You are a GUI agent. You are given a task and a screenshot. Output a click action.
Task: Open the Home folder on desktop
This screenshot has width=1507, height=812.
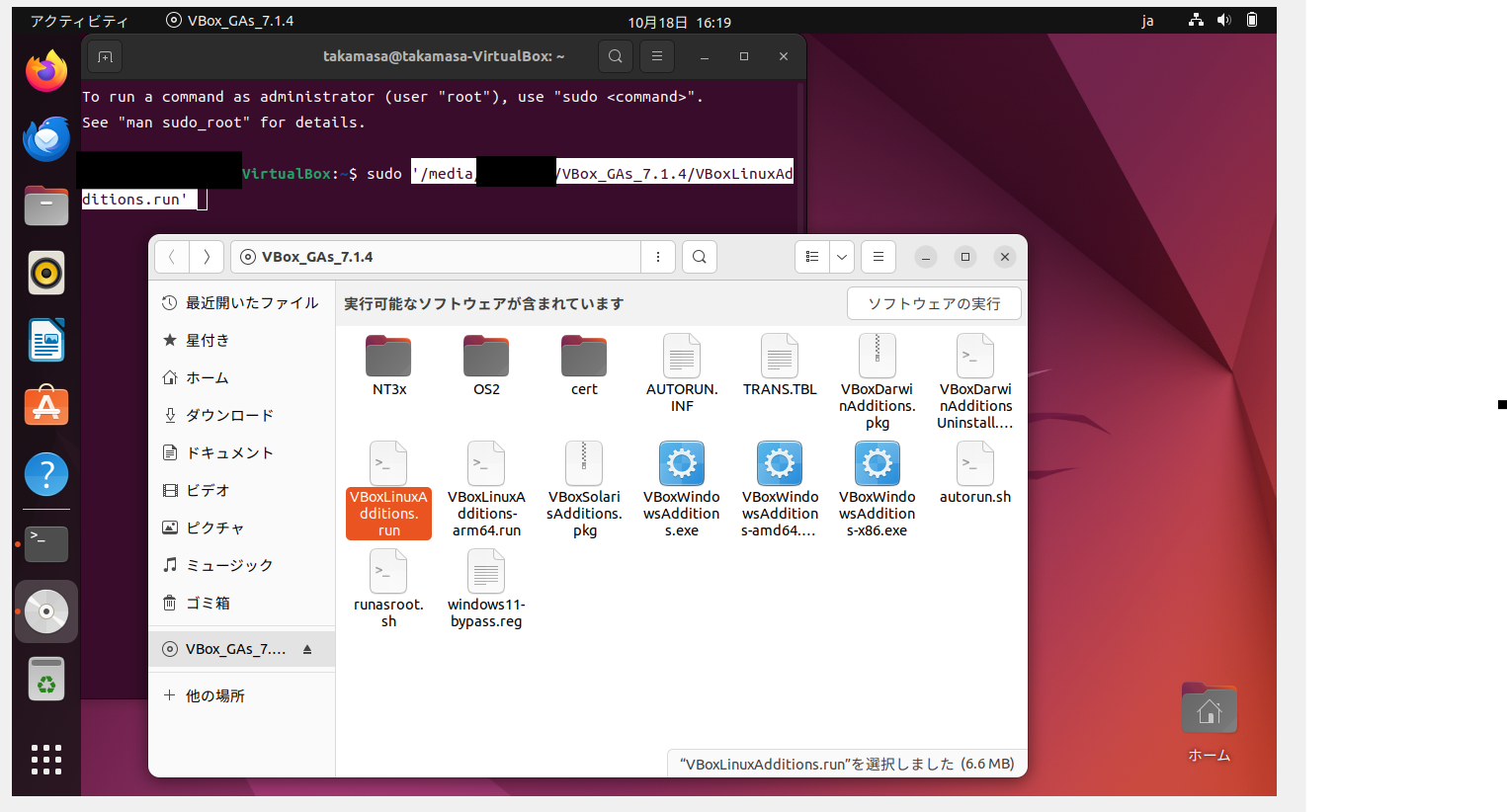click(x=1209, y=723)
